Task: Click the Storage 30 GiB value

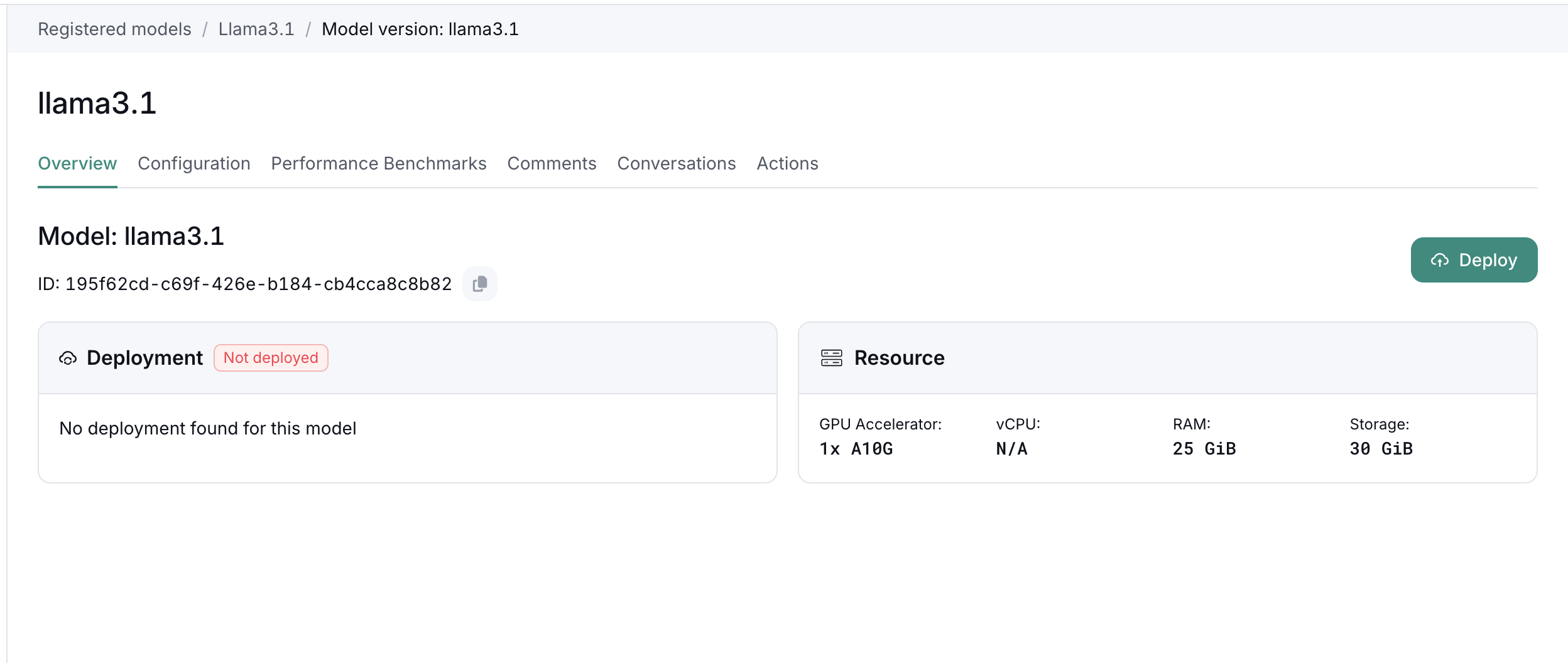Action: [1381, 449]
